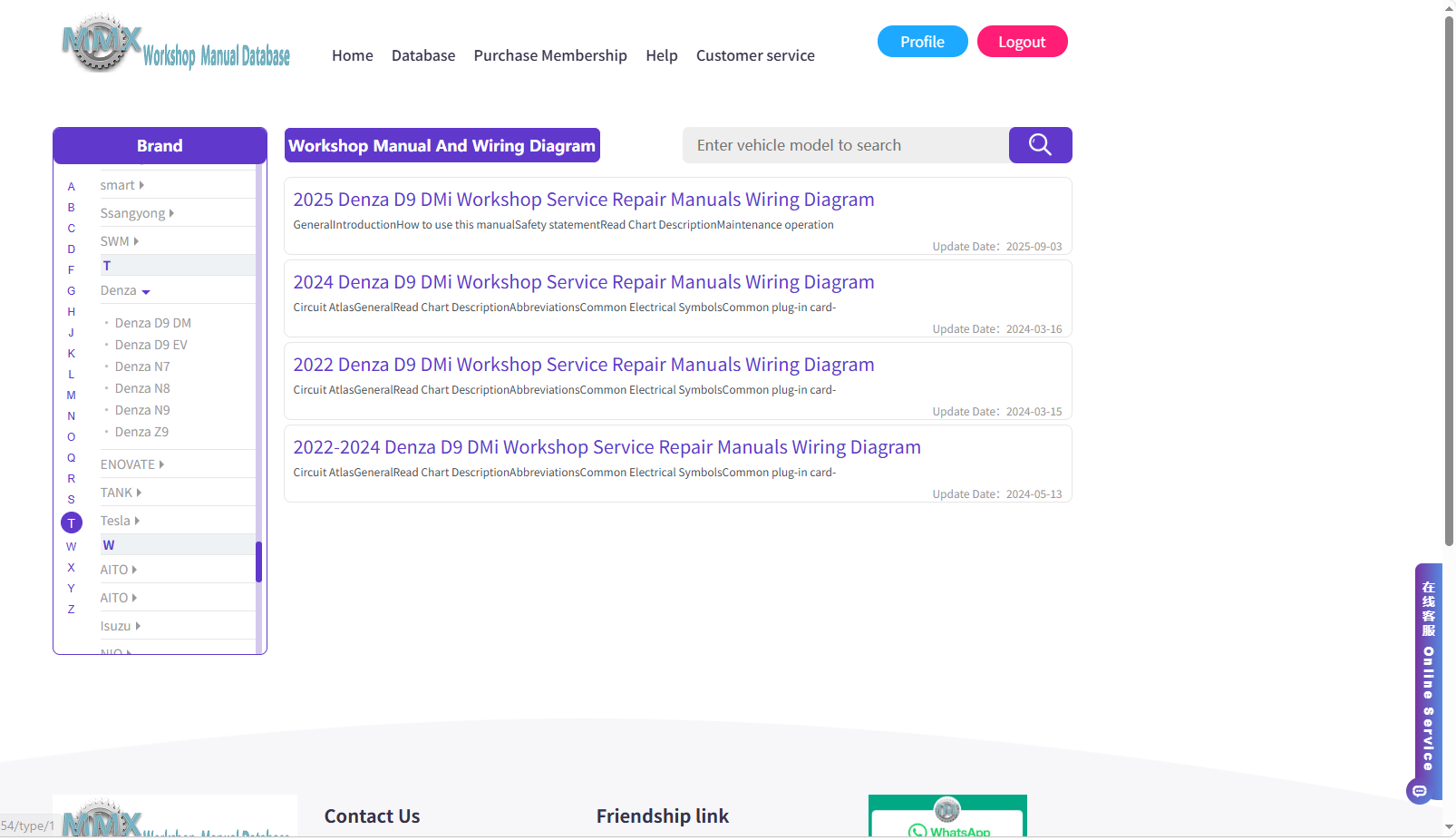
Task: Expand the Tesla brand entry
Action: [120, 521]
